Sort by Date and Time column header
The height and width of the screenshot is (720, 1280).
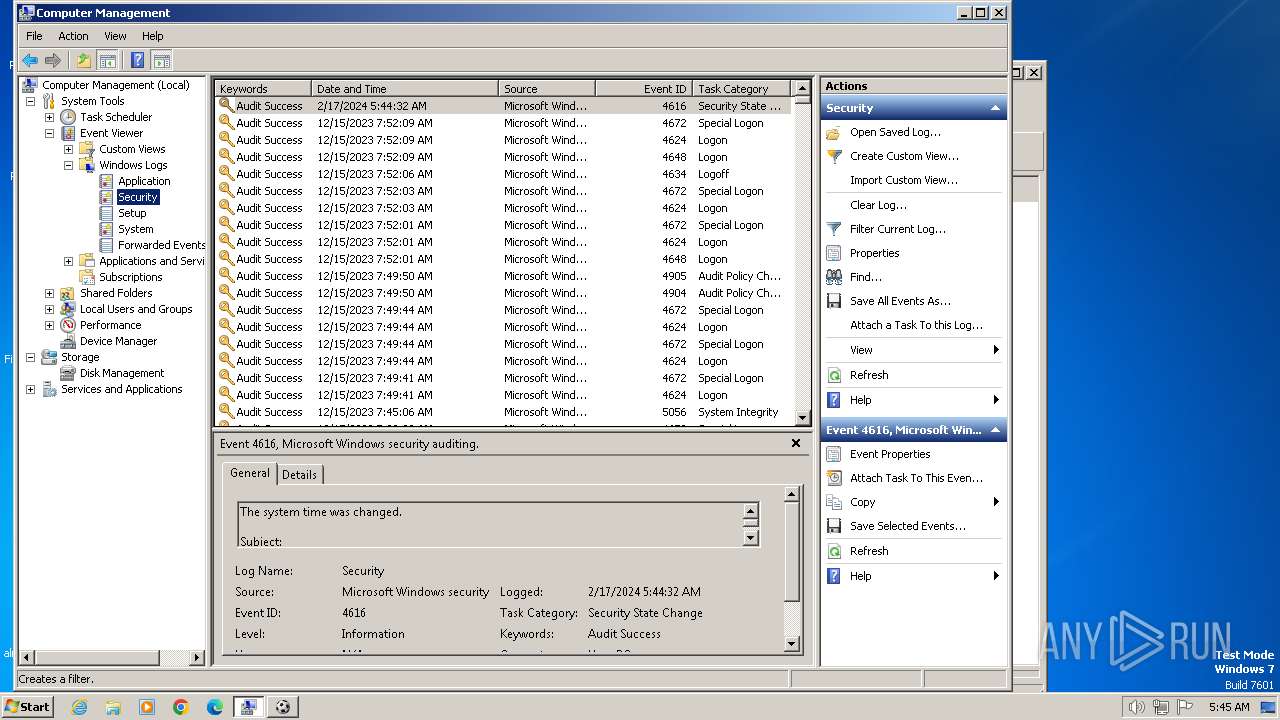tap(405, 89)
